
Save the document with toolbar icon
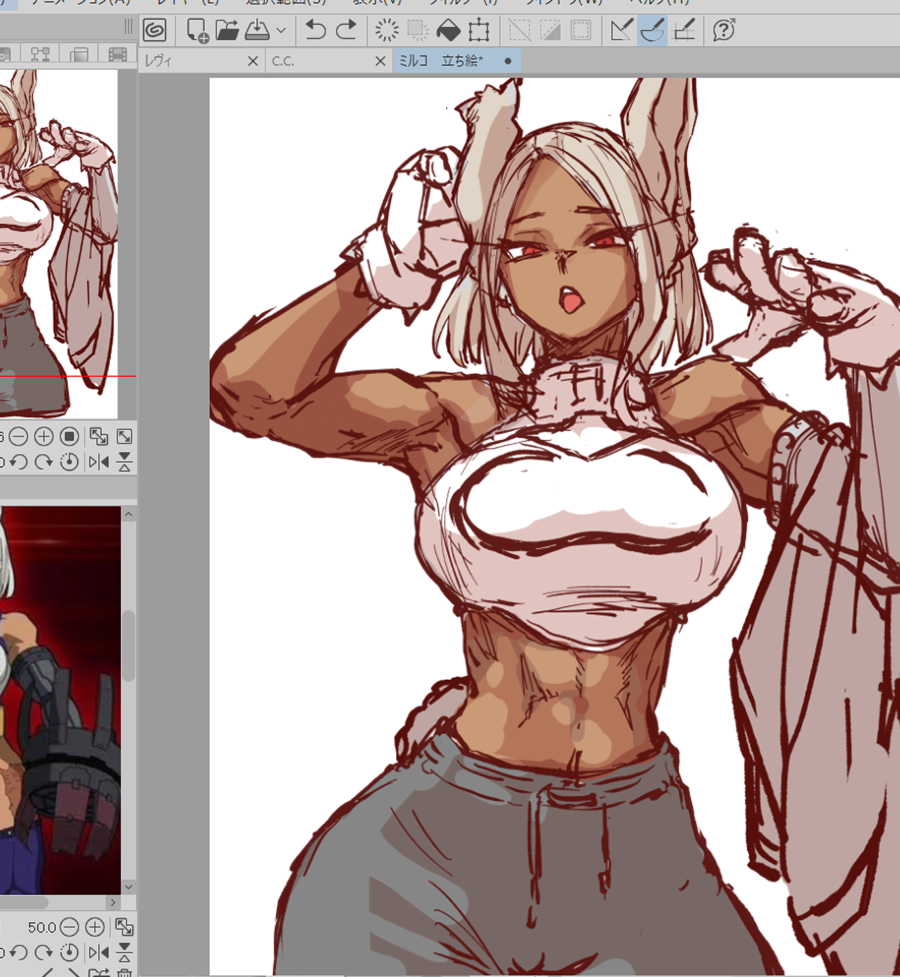257,30
